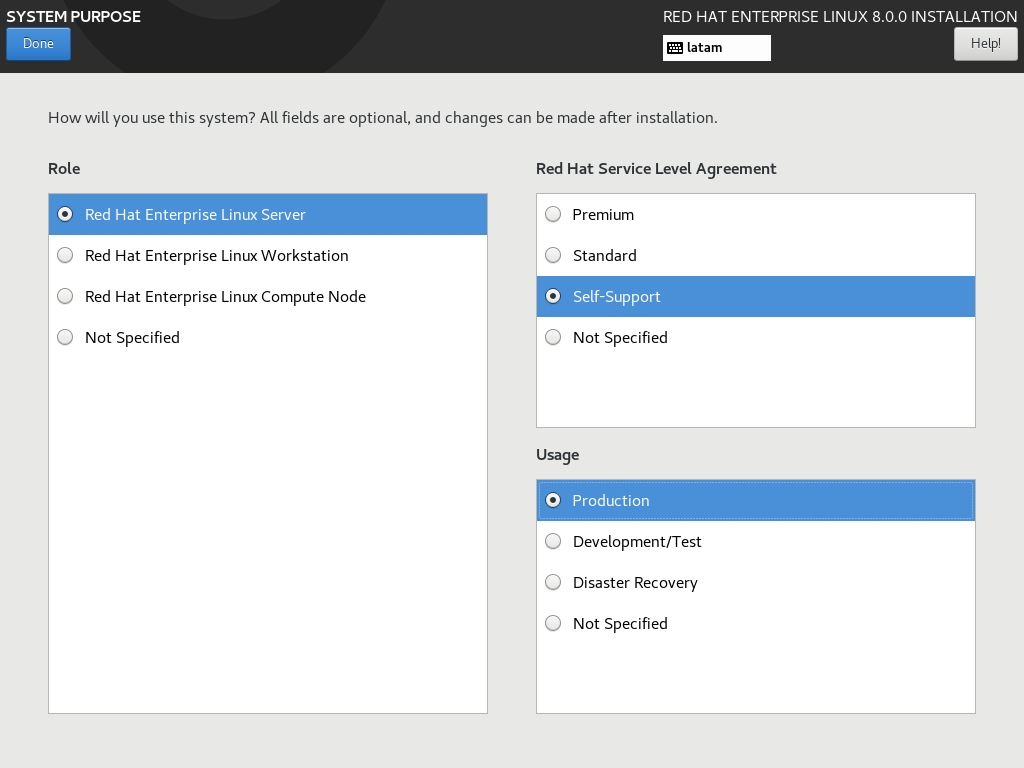
Task: Open the Help! dialog
Action: tap(985, 44)
